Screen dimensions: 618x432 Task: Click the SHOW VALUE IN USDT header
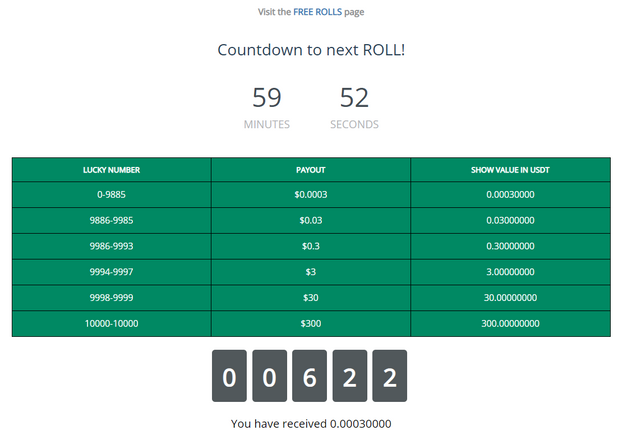coord(510,170)
